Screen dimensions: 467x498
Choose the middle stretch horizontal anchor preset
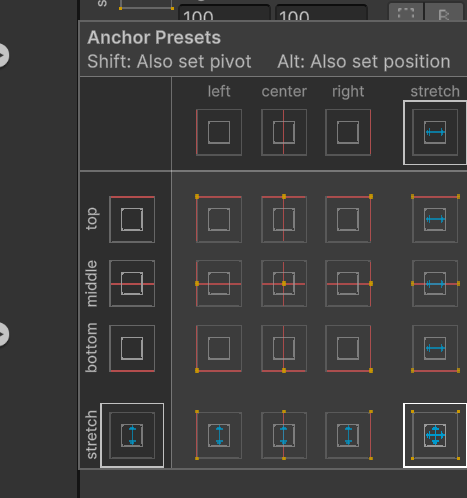point(435,284)
